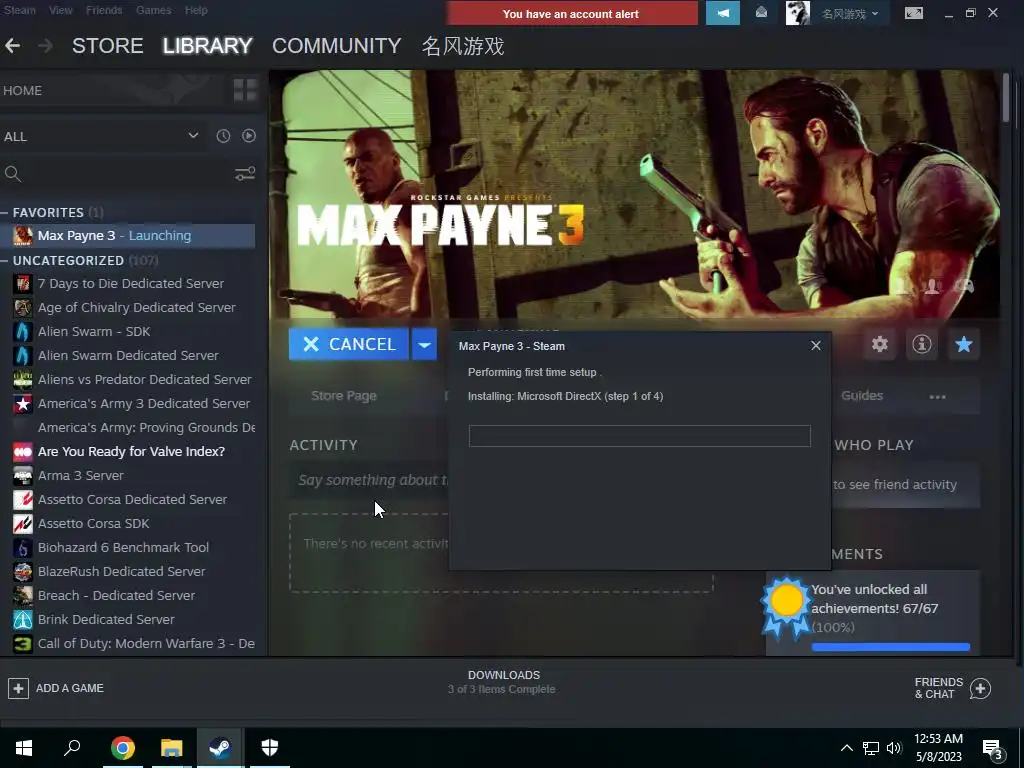Switch to grid collections view icon

(x=246, y=90)
